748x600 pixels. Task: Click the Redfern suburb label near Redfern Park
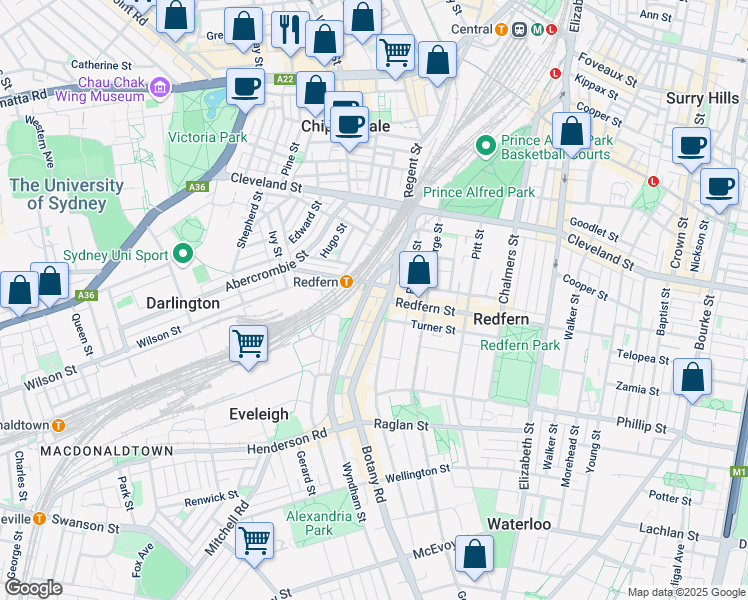[x=501, y=319]
